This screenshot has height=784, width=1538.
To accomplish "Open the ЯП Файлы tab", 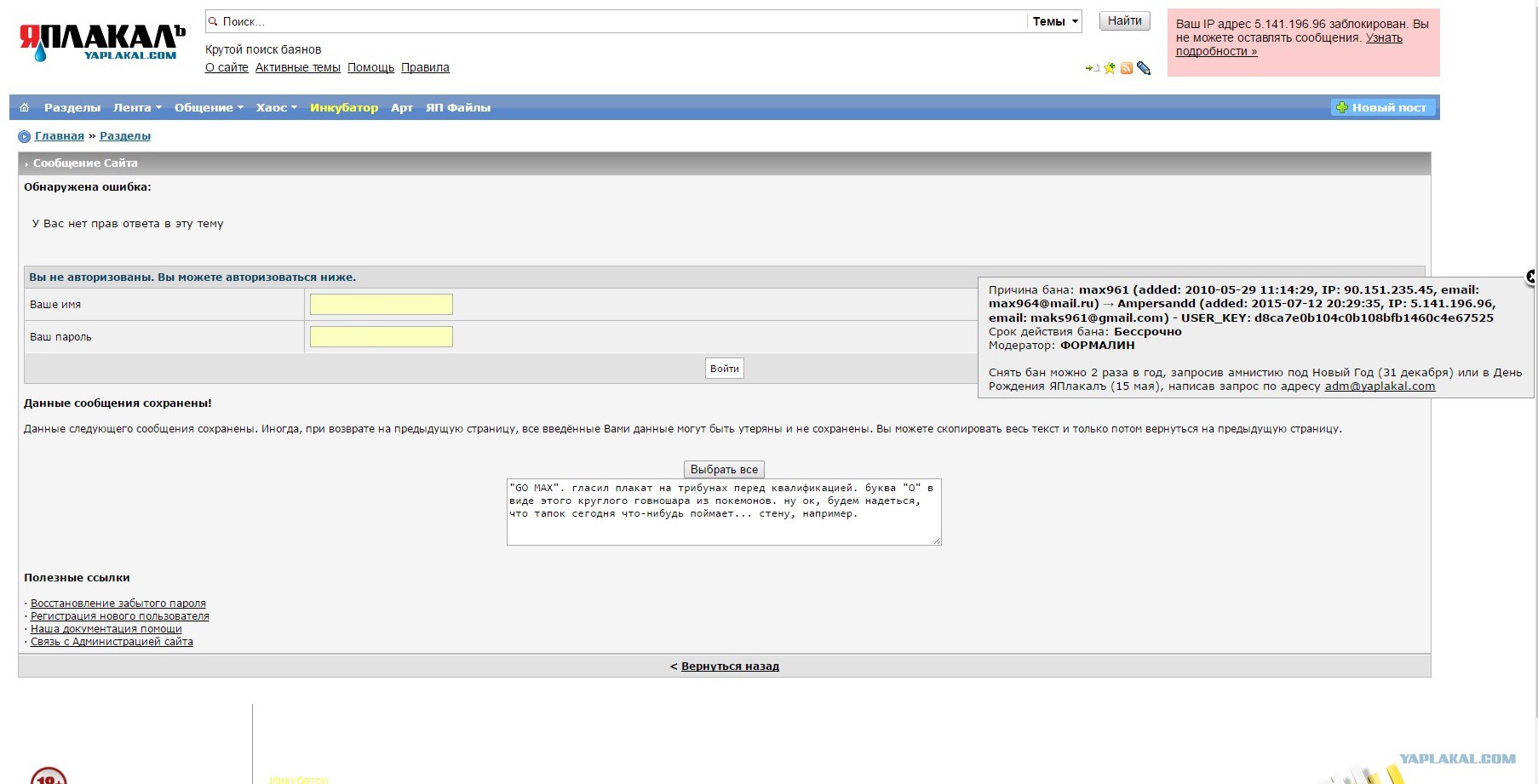I will (458, 107).
